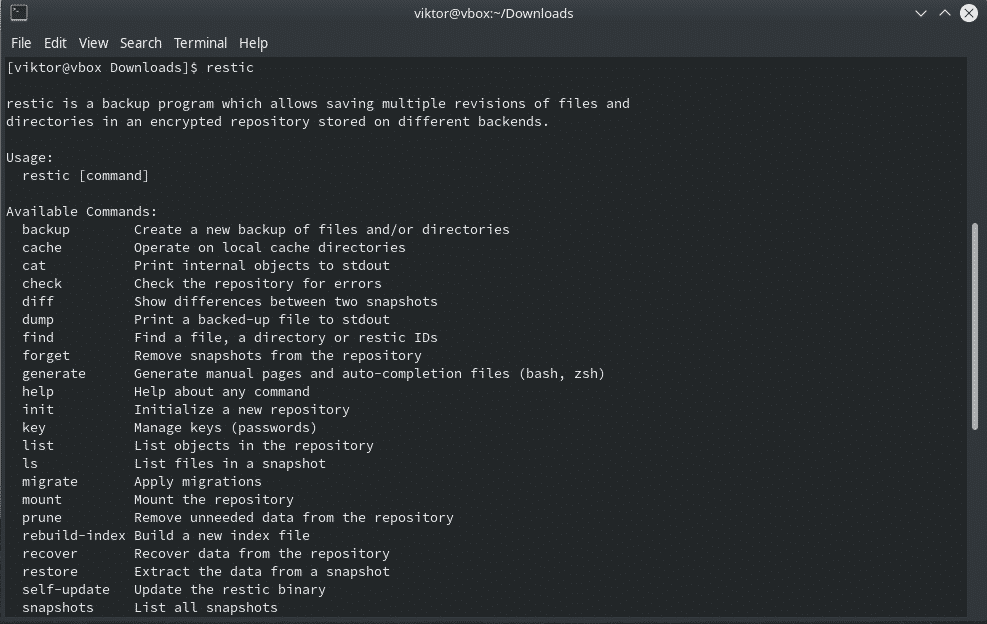Viewport: 987px width, 624px height.
Task: Click the 'self-update' command entry
Action: 66,590
